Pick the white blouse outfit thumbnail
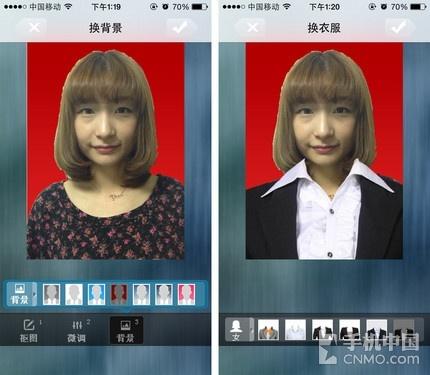 (x=295, y=330)
